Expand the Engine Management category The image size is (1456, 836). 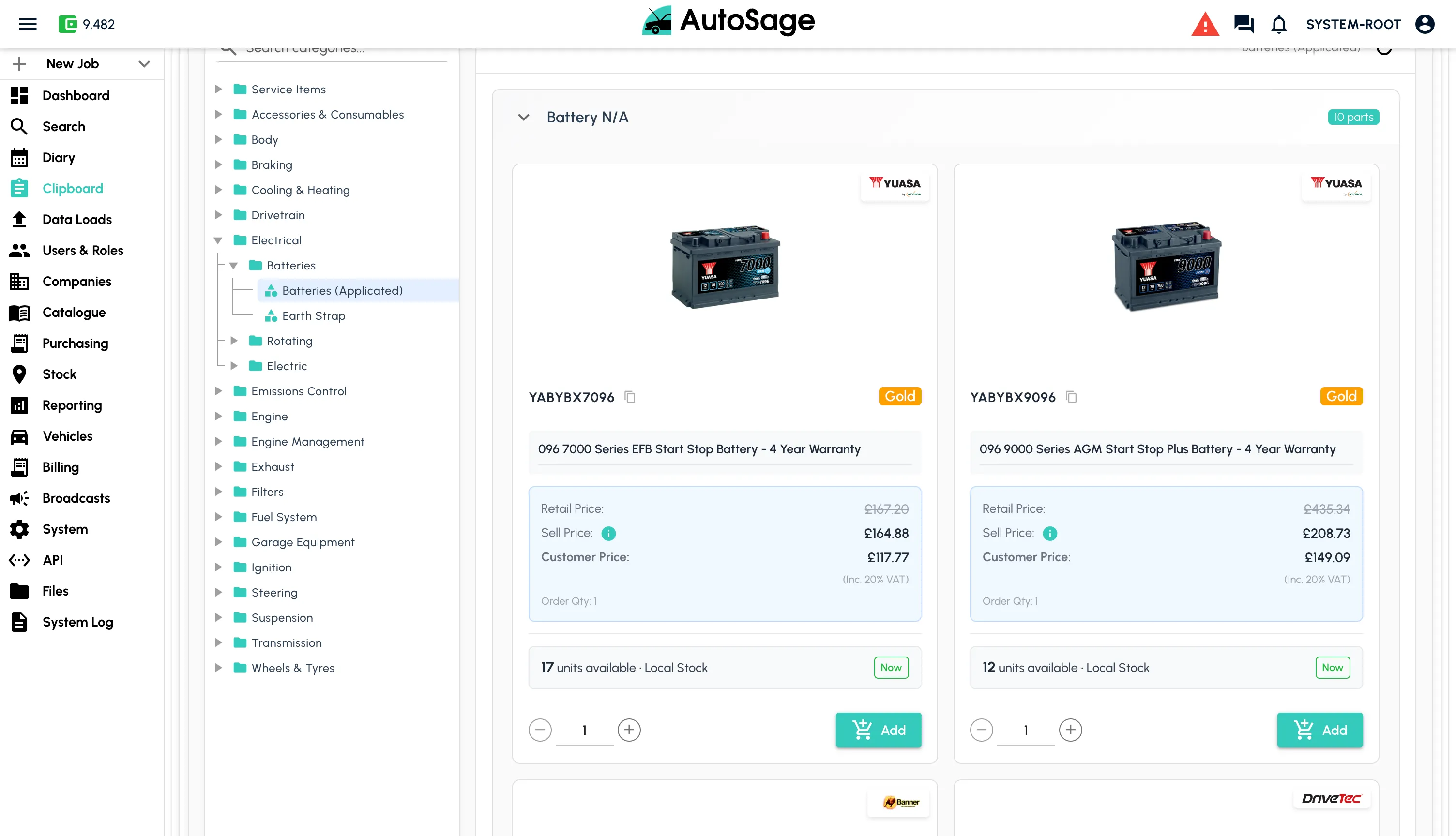pos(218,442)
